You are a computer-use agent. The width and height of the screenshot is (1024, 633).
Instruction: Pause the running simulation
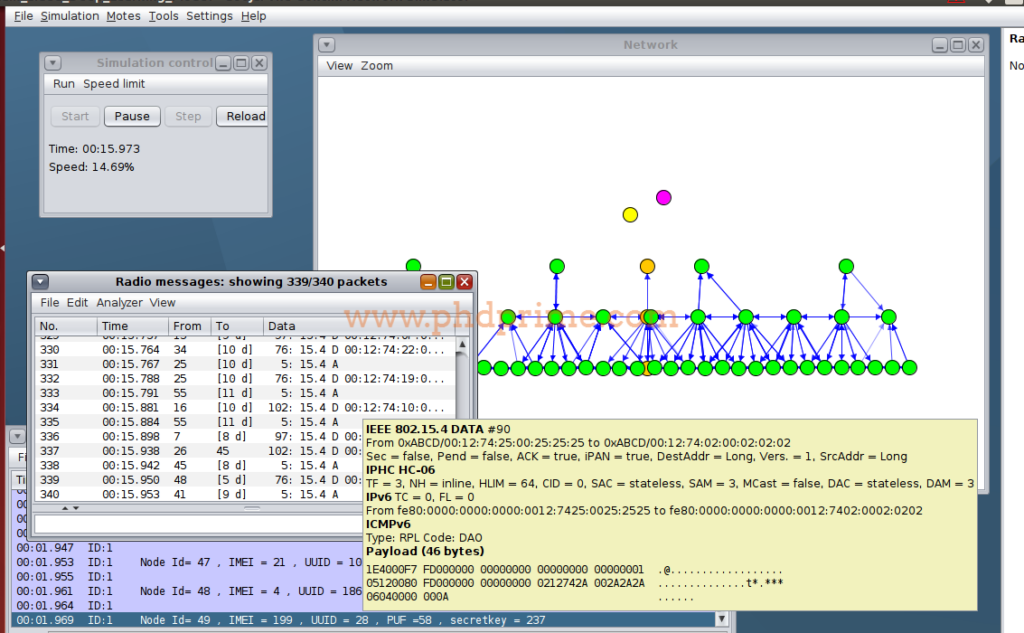[x=131, y=115]
